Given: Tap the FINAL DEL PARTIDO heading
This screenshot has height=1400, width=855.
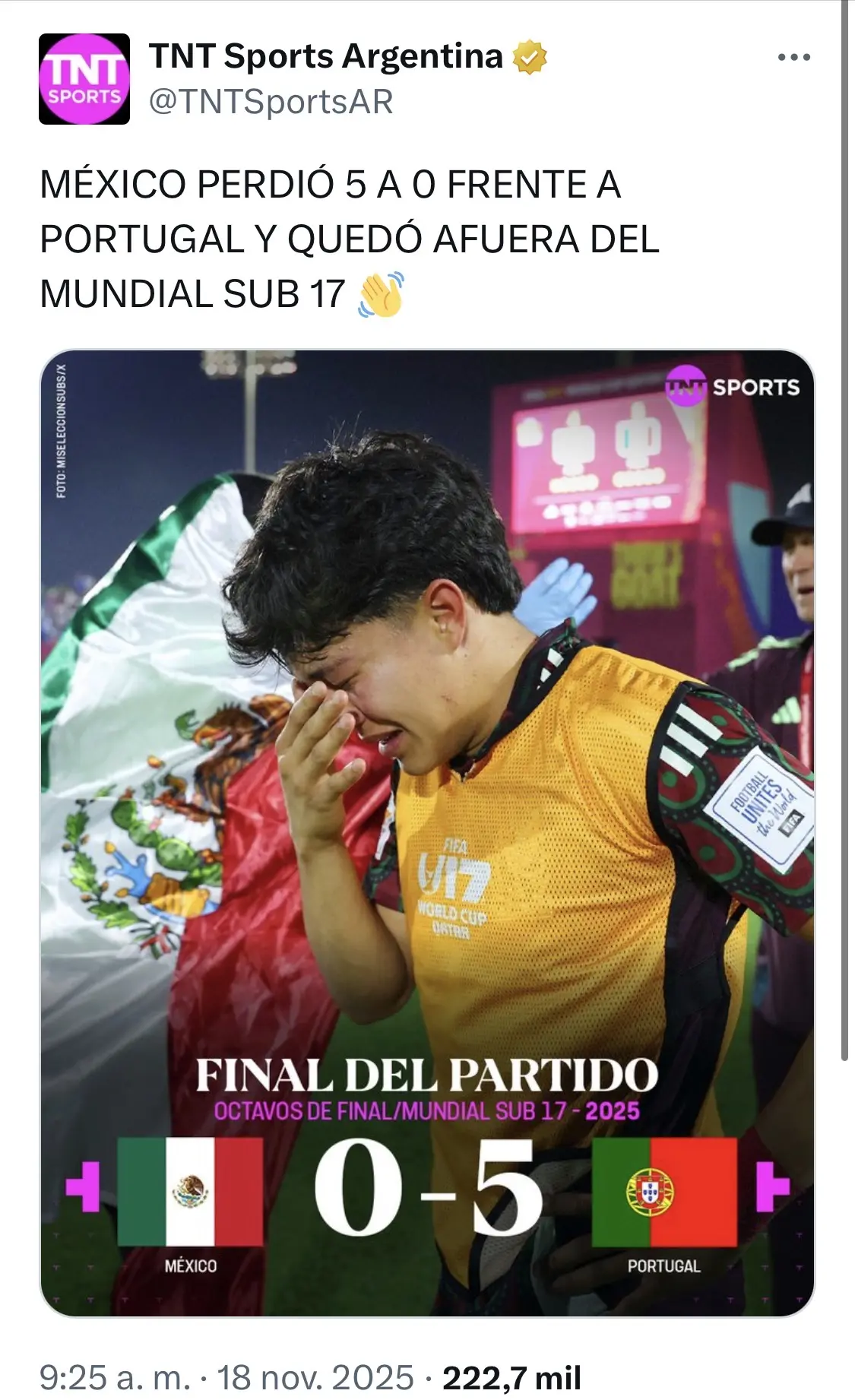Looking at the screenshot, I should 427,1075.
